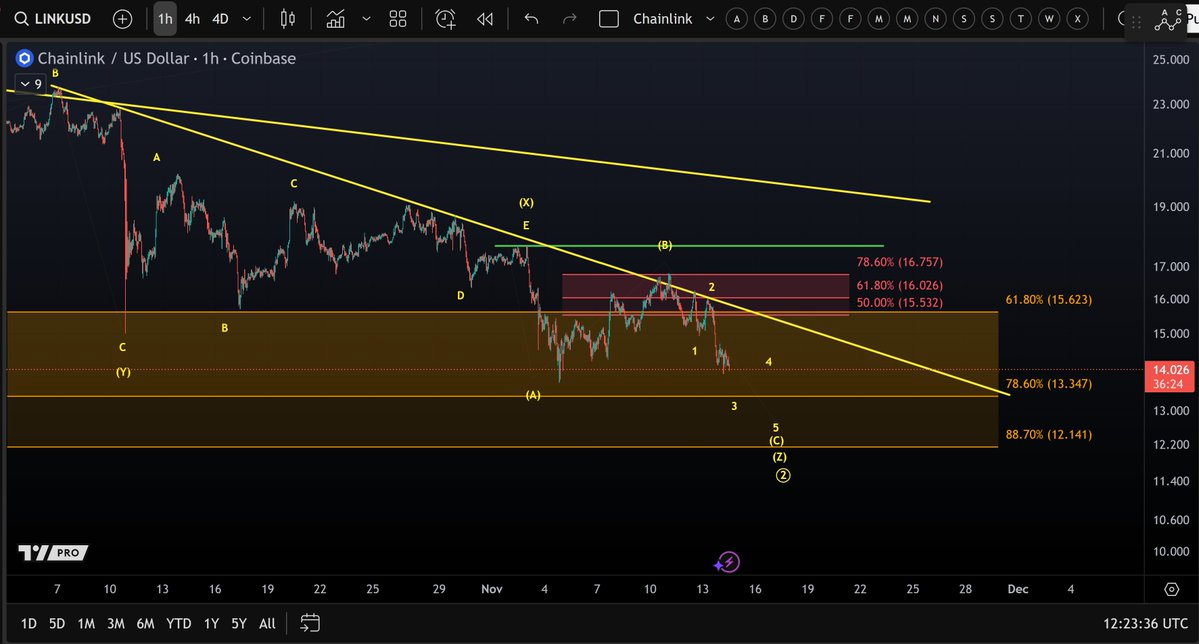Viewport: 1199px width, 644px height.
Task: Click the compare plus icon beside LINKUSD
Action: pyautogui.click(x=121, y=18)
